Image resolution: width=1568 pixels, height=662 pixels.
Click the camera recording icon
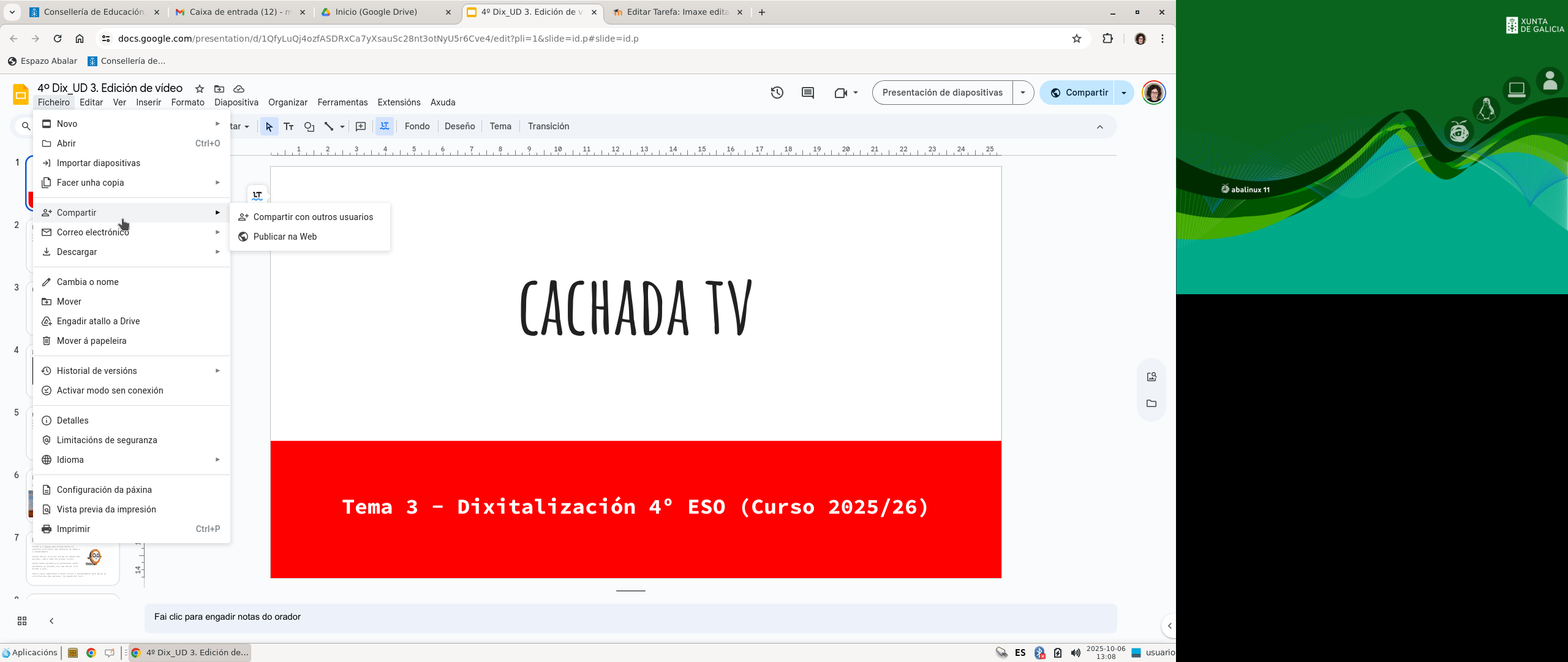[x=840, y=93]
